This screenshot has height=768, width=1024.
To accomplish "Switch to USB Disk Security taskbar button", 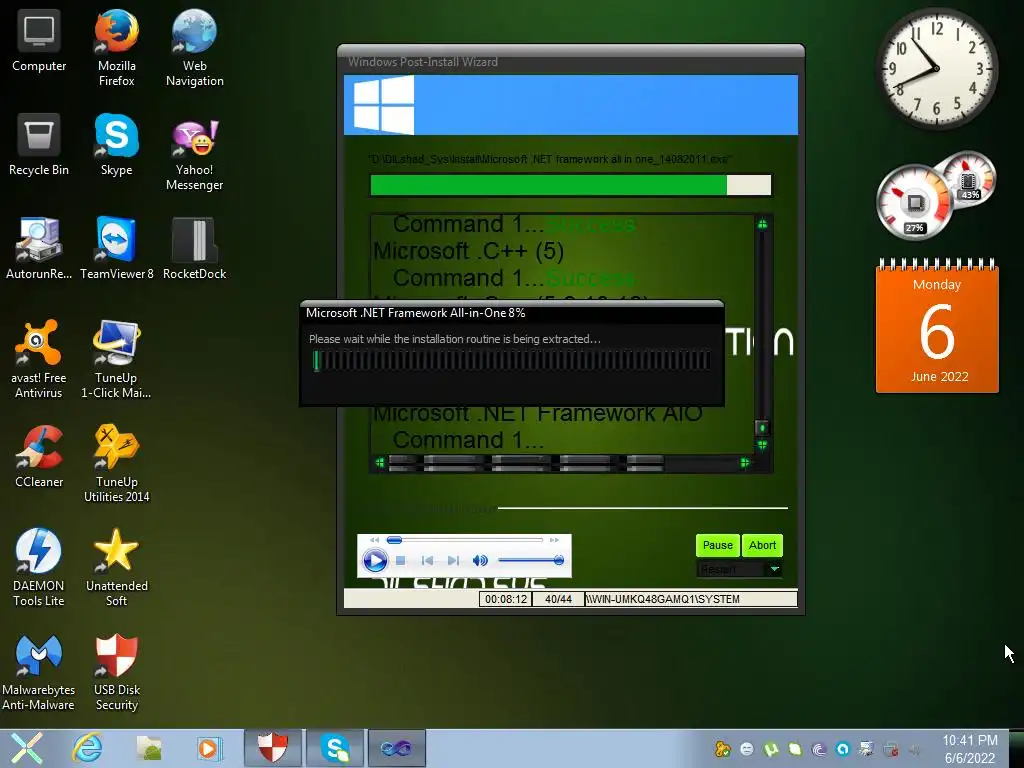I will pyautogui.click(x=273, y=748).
